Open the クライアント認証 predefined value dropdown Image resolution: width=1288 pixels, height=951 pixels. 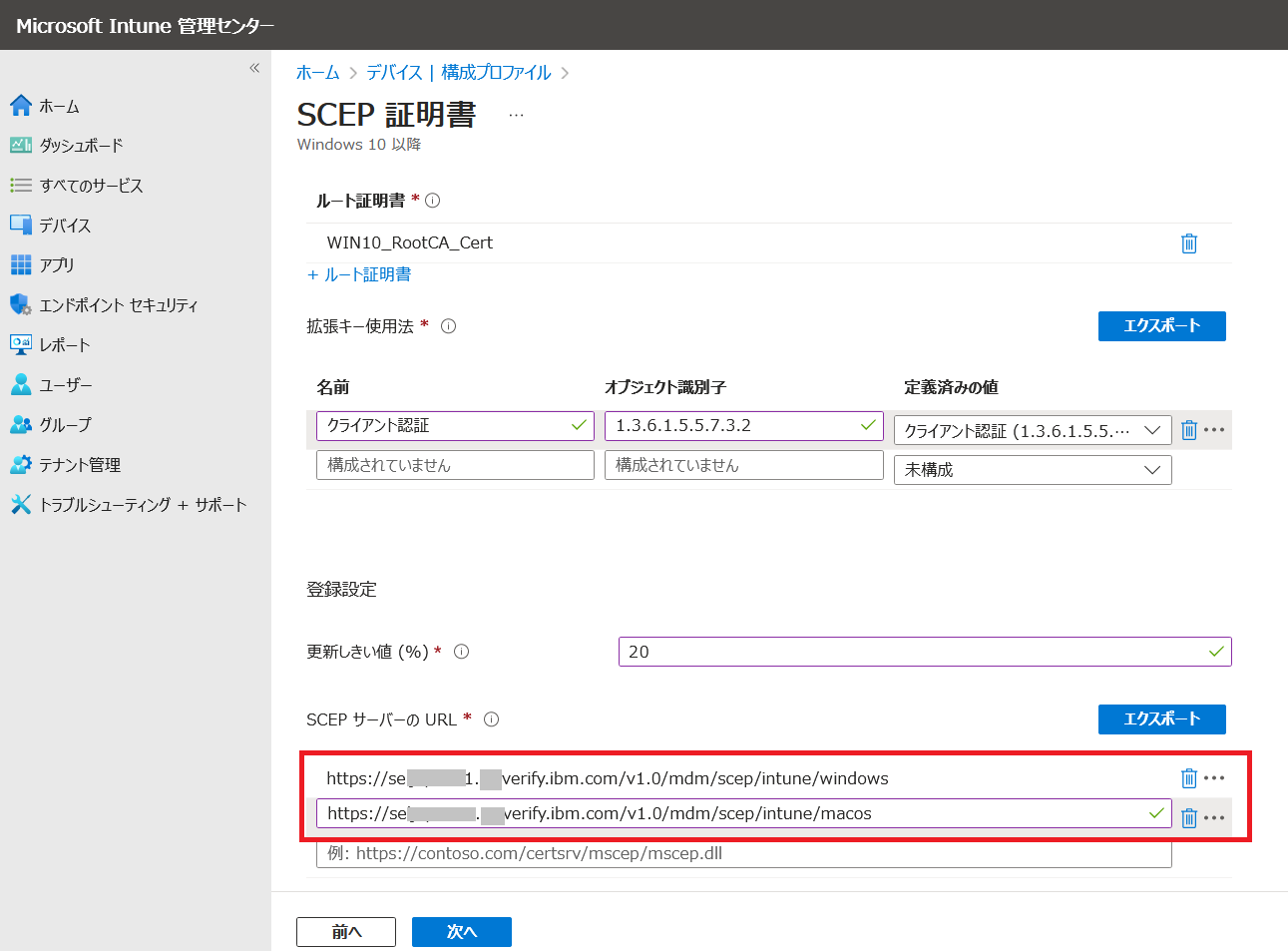[1033, 430]
